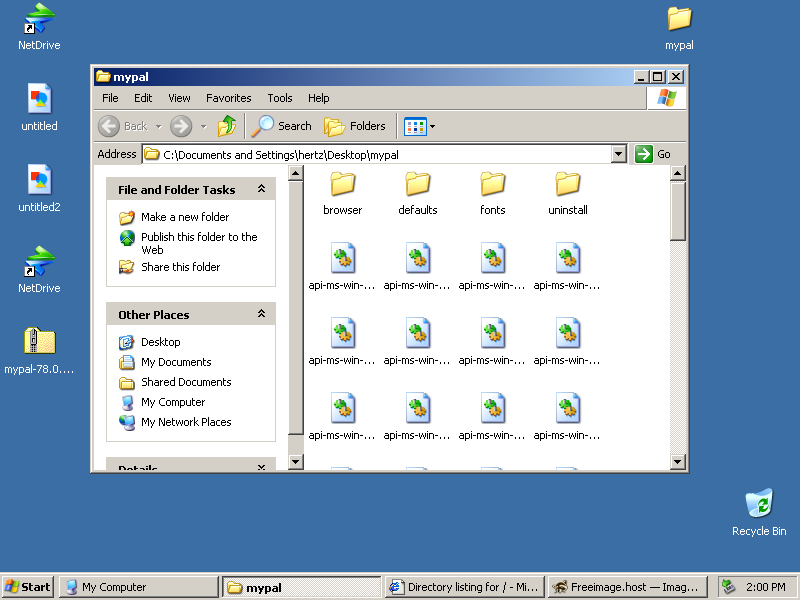Click the mypal taskbar button
The height and width of the screenshot is (600, 800).
[x=302, y=587]
